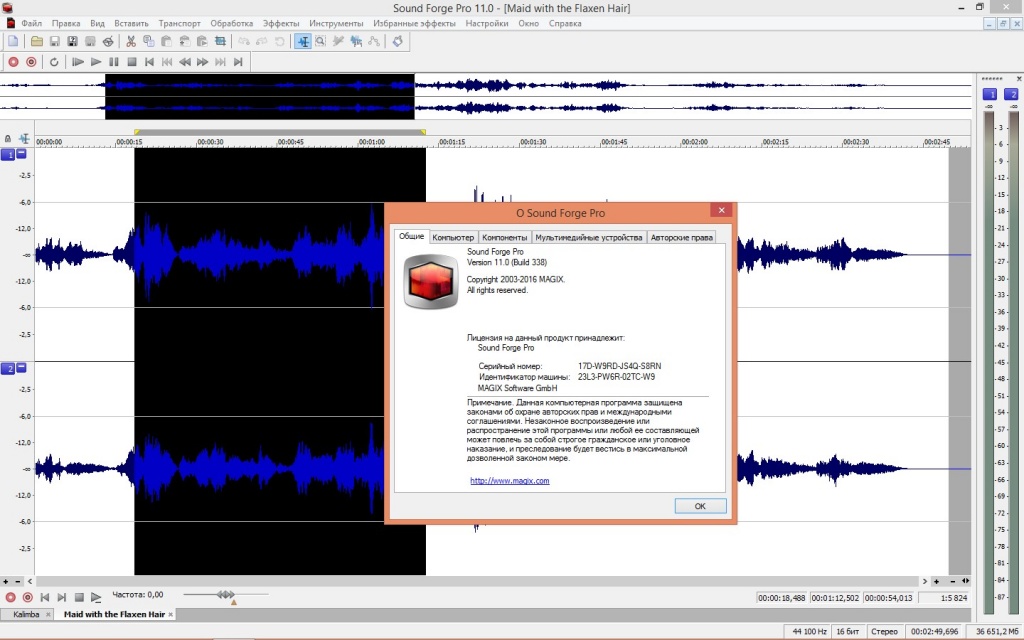This screenshot has width=1024, height=640.
Task: Click the Cut scissors icon
Action: coord(131,41)
